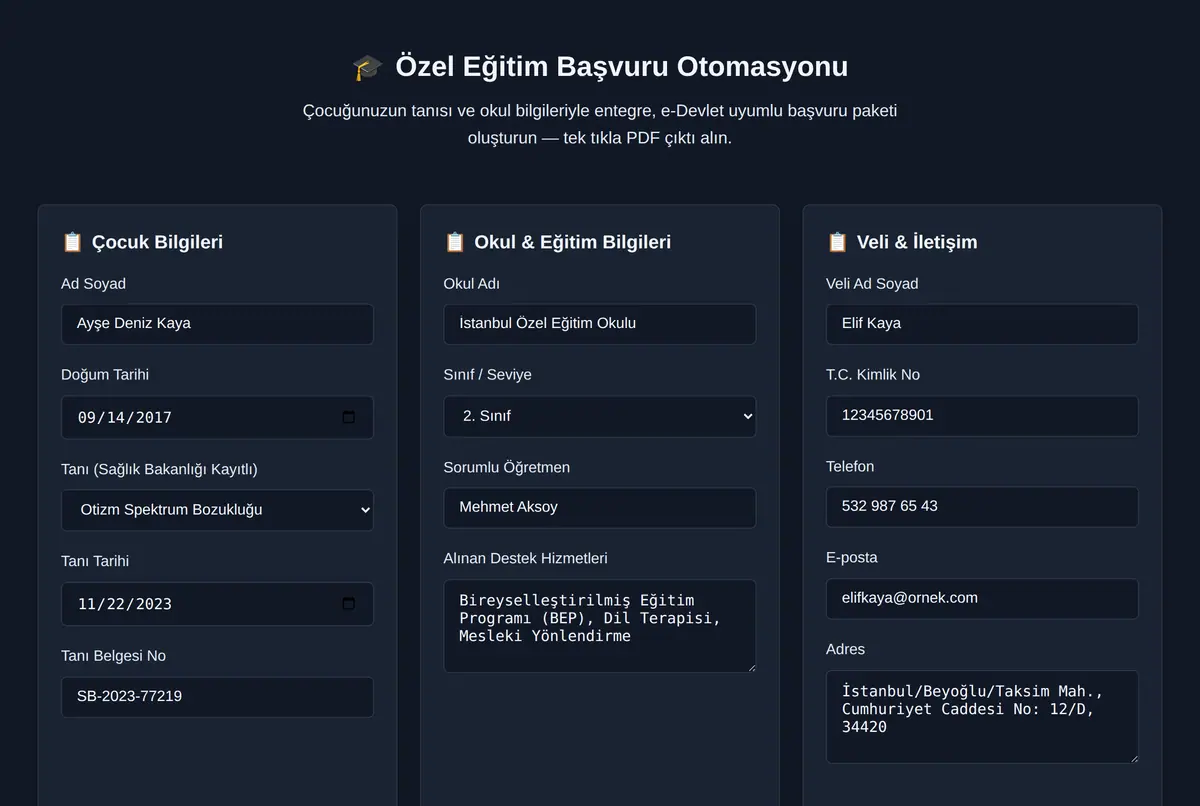
Task: Click the Okul Adı input field
Action: tap(600, 324)
